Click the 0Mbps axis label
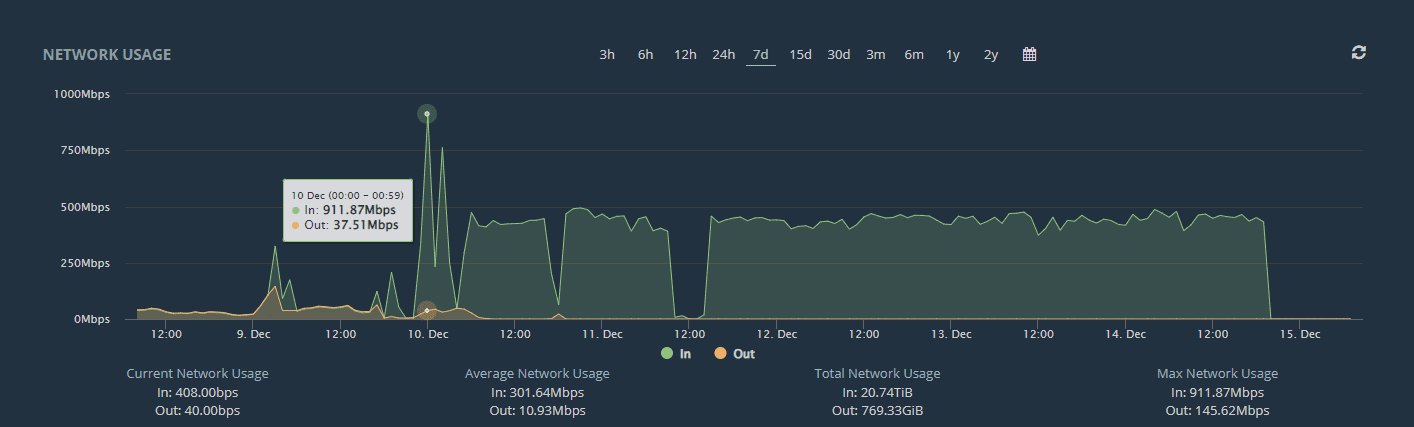The width and height of the screenshot is (1414, 427). click(91, 319)
